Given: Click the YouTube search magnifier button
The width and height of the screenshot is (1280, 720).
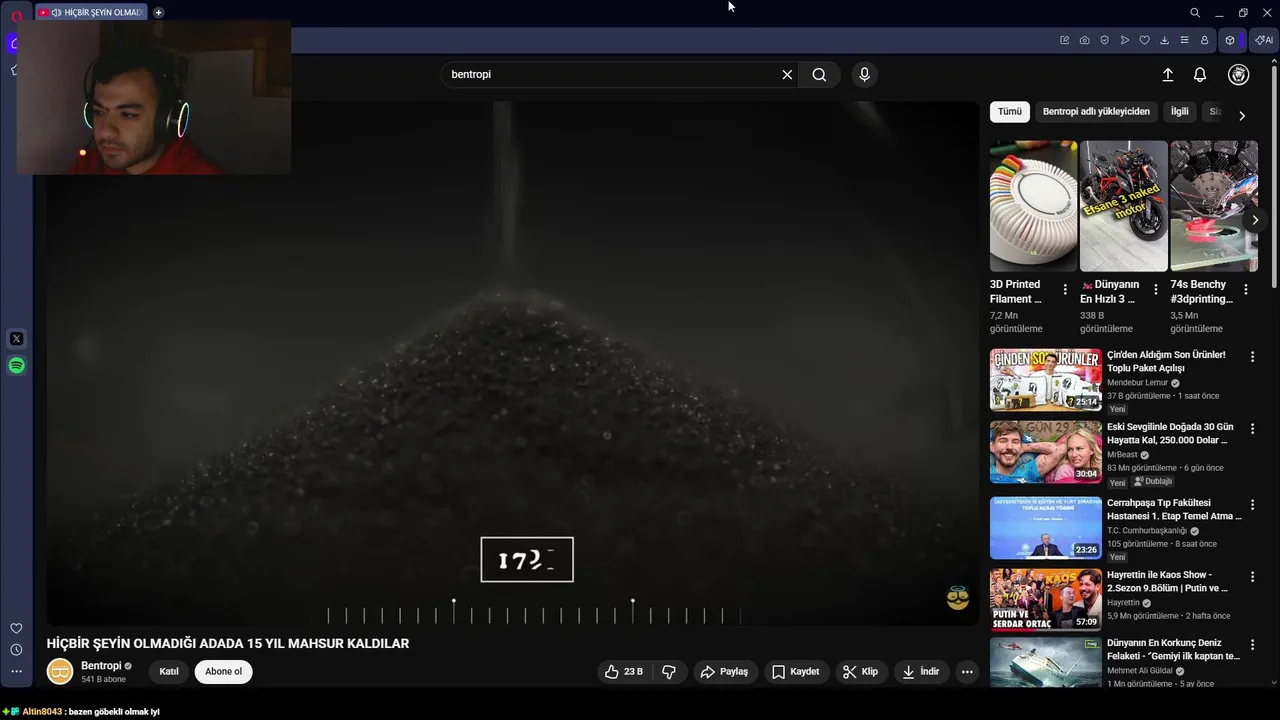Looking at the screenshot, I should point(819,74).
